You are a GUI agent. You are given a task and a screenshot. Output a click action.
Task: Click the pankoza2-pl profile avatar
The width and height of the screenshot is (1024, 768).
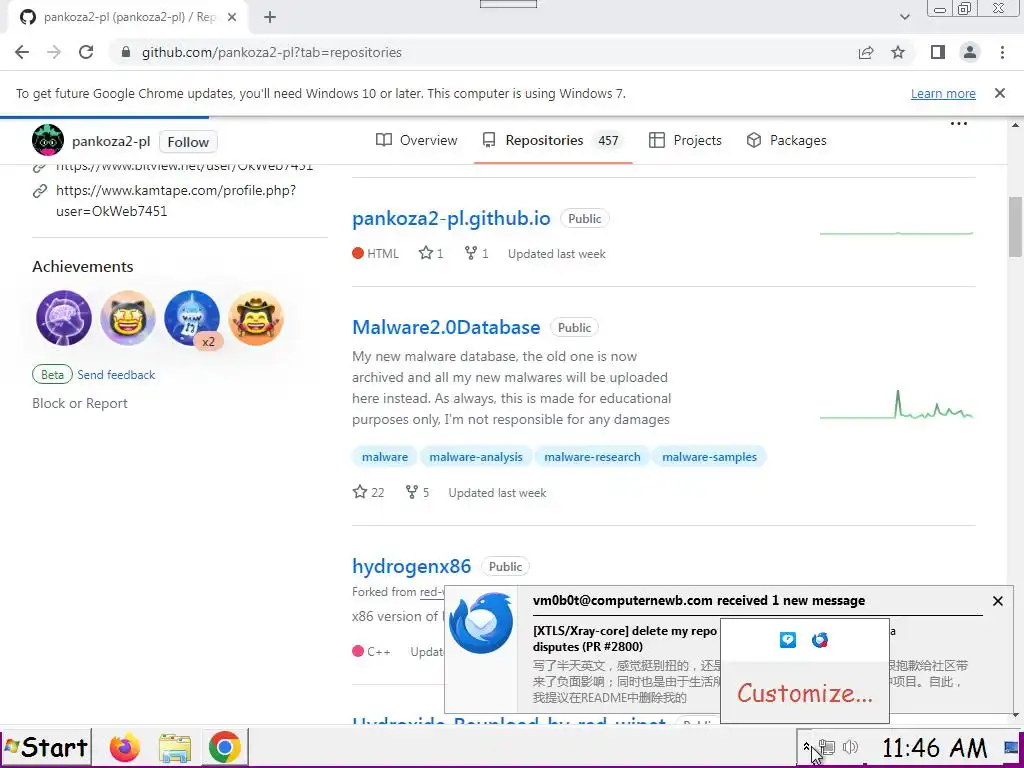[x=48, y=140]
